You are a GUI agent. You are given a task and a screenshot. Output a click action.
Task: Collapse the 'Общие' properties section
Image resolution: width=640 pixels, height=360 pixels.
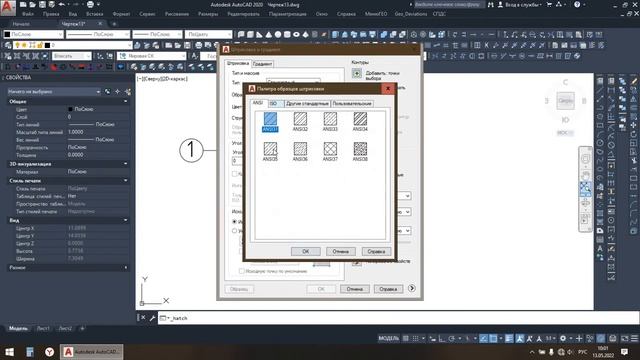[x=126, y=101]
